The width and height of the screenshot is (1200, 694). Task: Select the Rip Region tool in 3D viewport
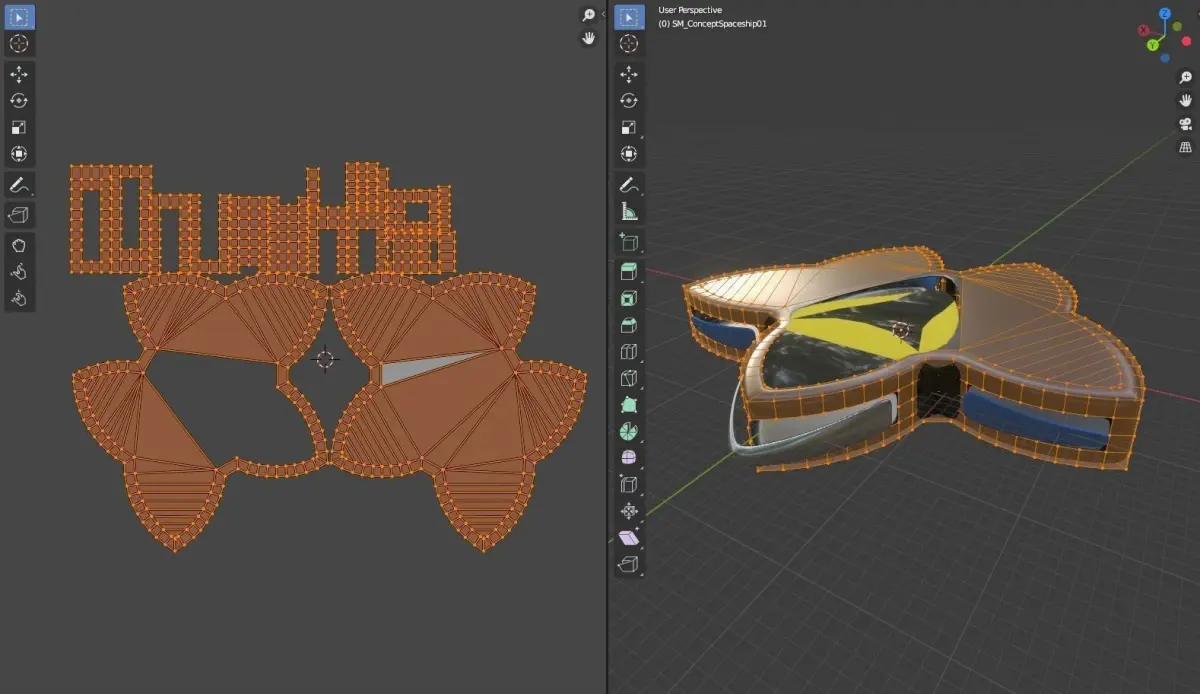coord(629,565)
